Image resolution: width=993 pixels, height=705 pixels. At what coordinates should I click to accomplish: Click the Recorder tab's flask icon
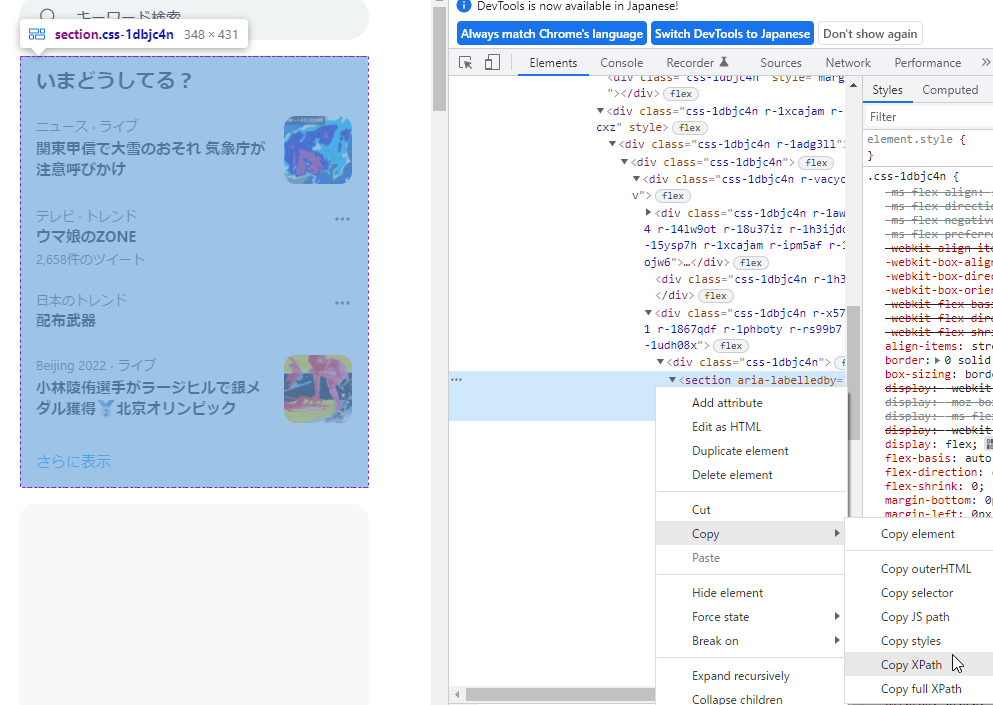[x=724, y=62]
